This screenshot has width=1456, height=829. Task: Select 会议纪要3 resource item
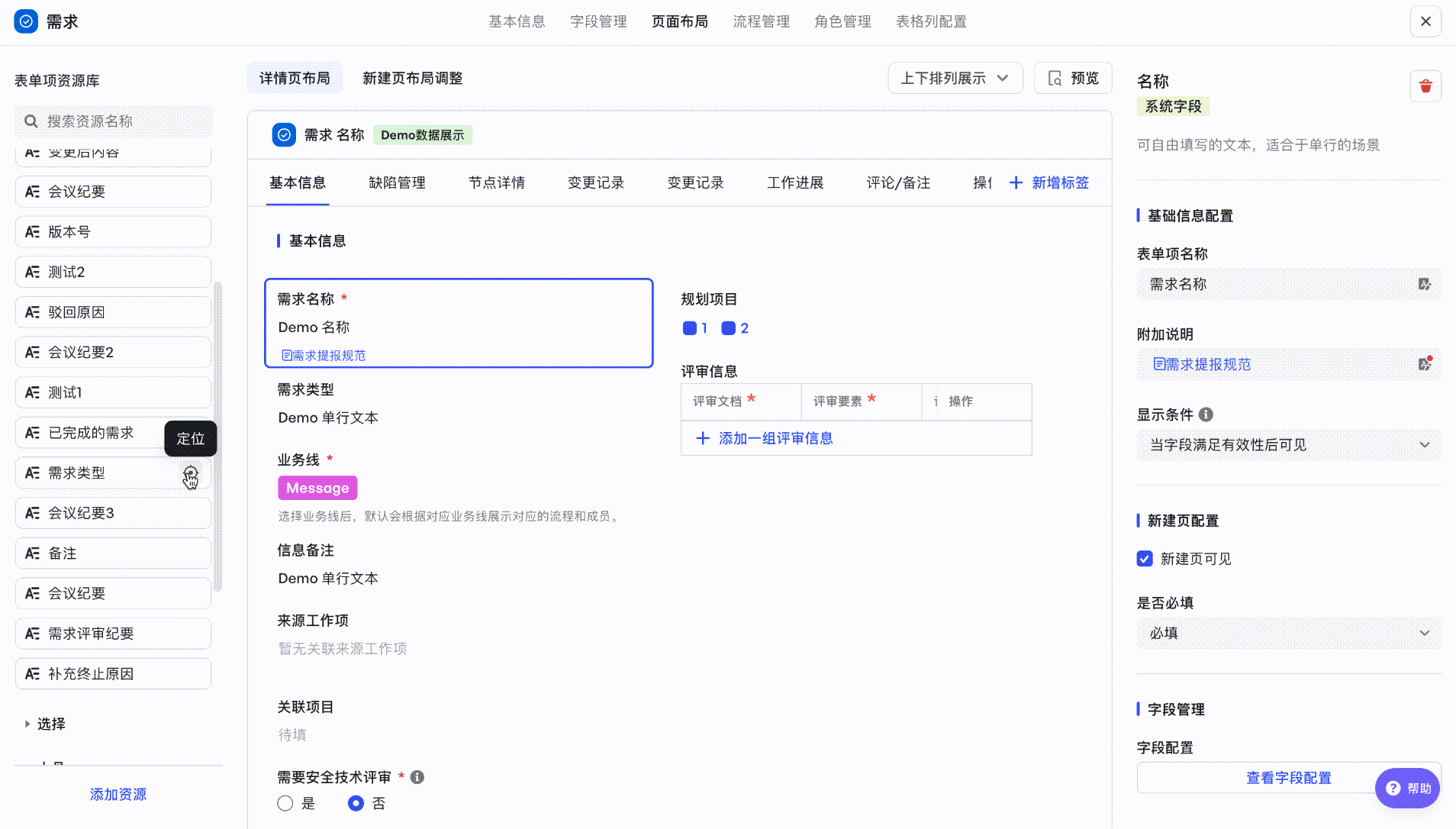pos(114,513)
